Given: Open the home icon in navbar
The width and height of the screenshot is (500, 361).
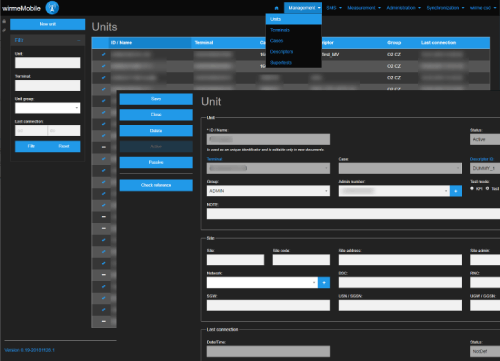Looking at the screenshot, I should point(276,8).
